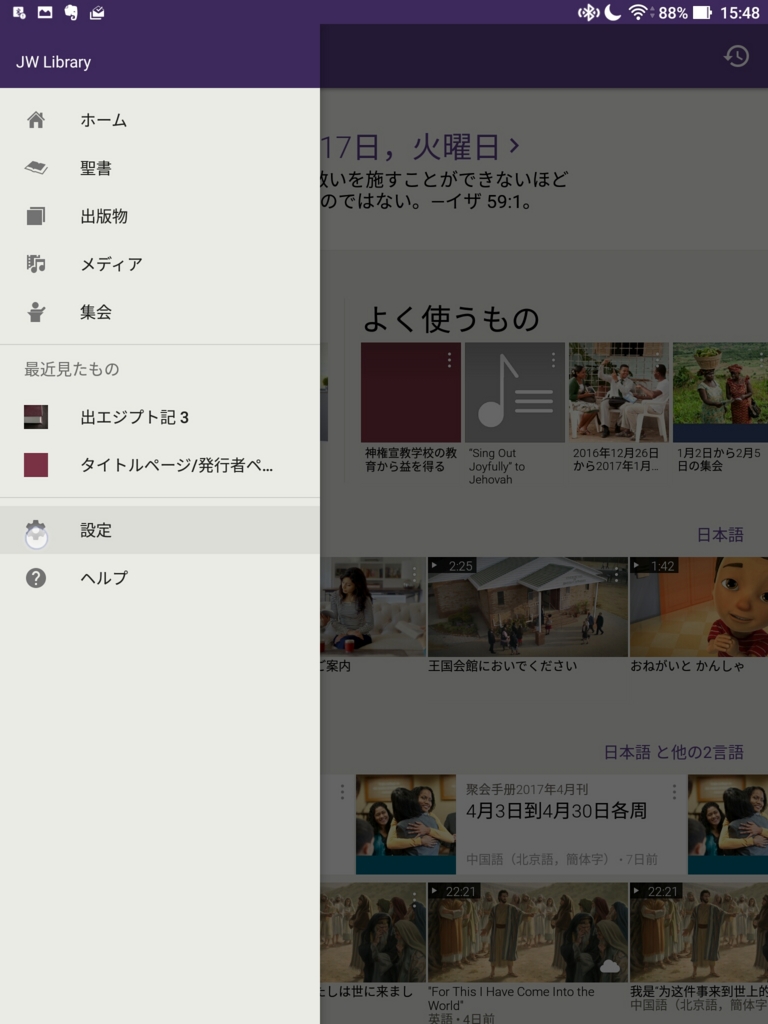Image resolution: width=768 pixels, height=1024 pixels.
Task: Change language via 日本語 link
Action: 720,535
